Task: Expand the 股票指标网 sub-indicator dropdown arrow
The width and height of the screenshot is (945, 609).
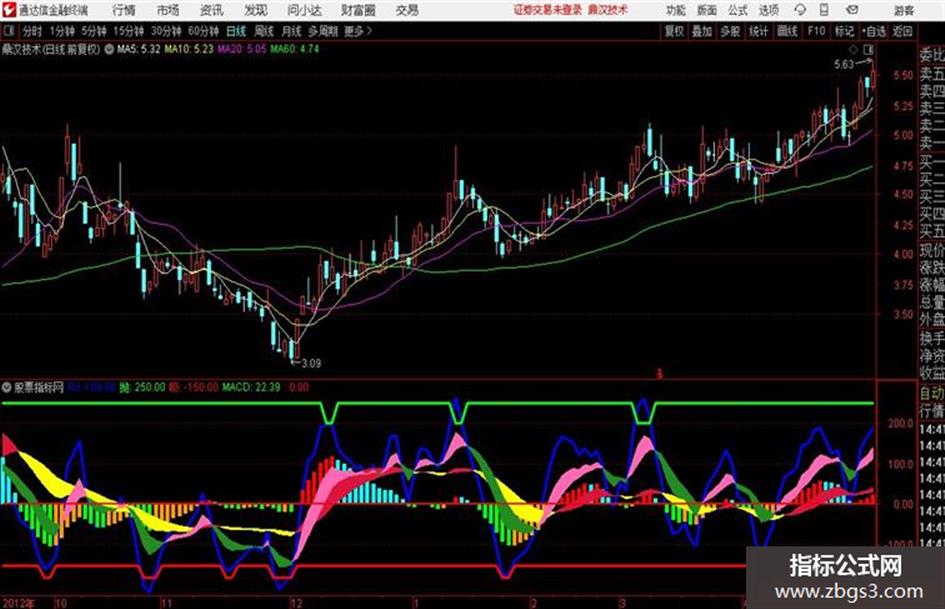Action: point(7,387)
